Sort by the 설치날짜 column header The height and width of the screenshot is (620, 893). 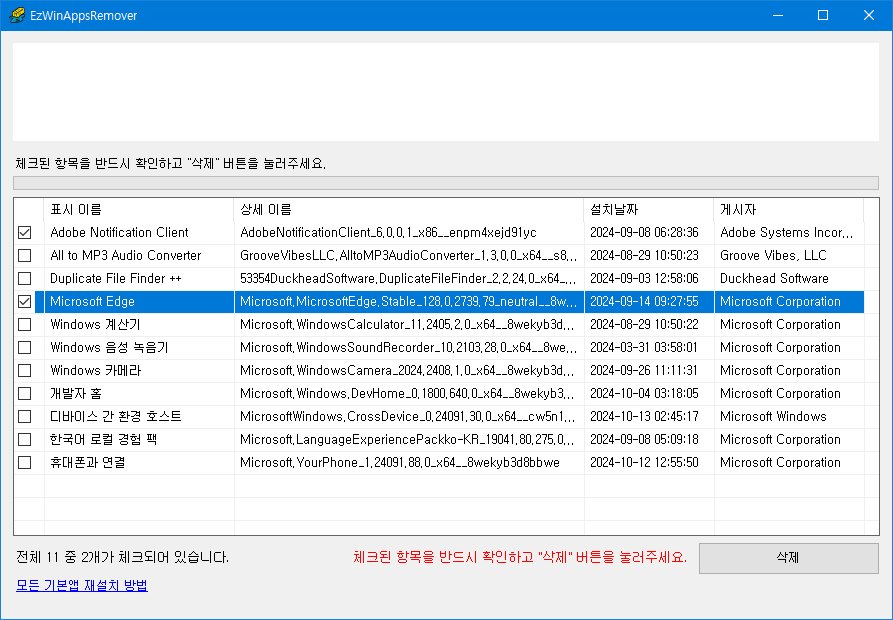tap(649, 210)
